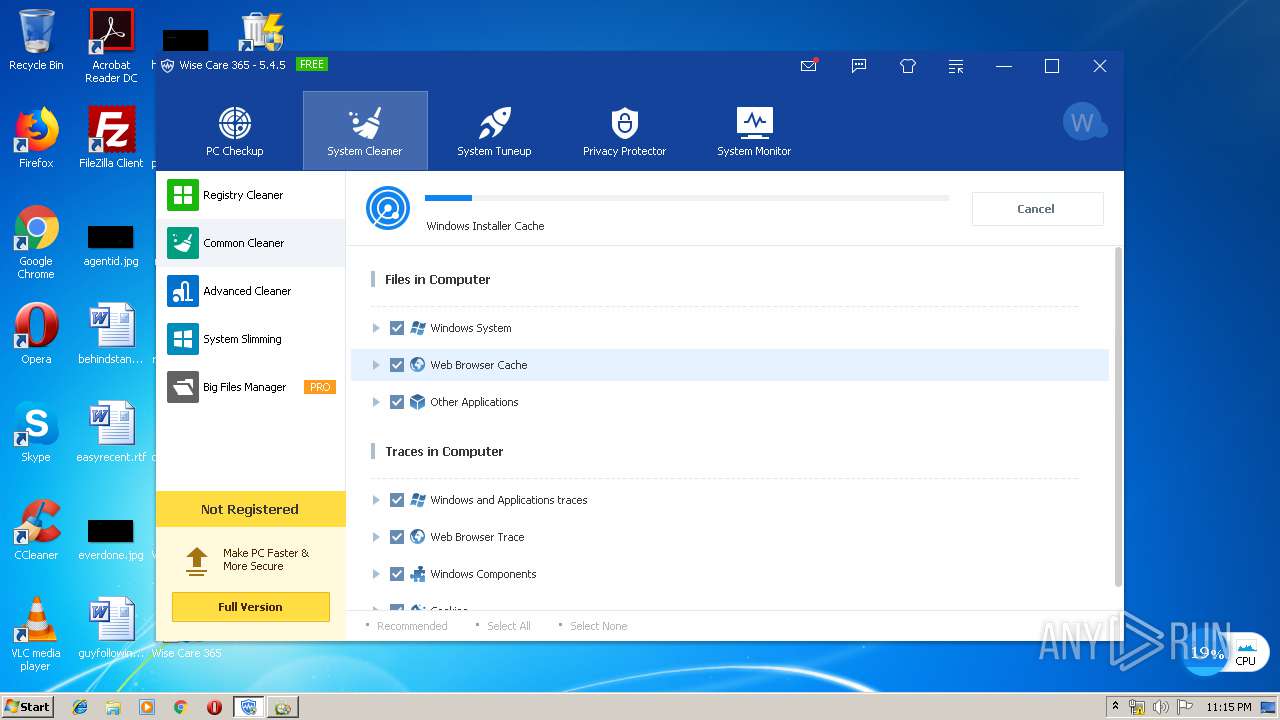Open the skin shirt icon
The image size is (1280, 720).
point(908,66)
